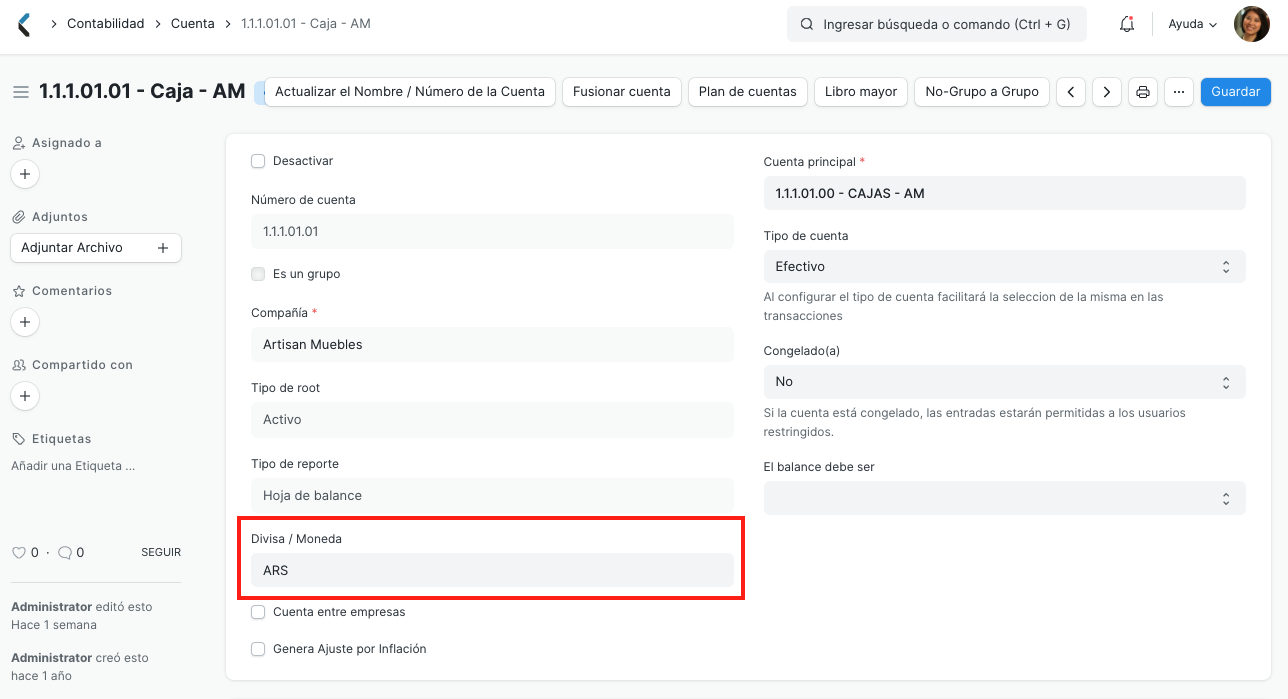Expand the Ayuda help menu
Screen dimensions: 1288x699
(x=1193, y=24)
